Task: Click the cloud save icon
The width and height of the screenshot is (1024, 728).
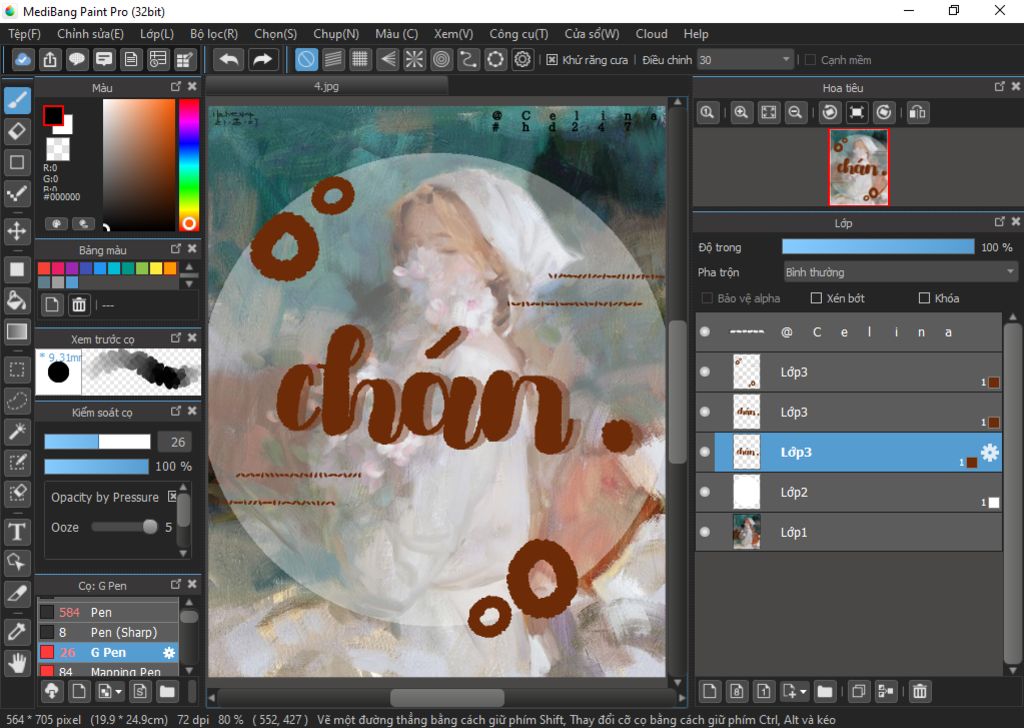Action: 22,59
